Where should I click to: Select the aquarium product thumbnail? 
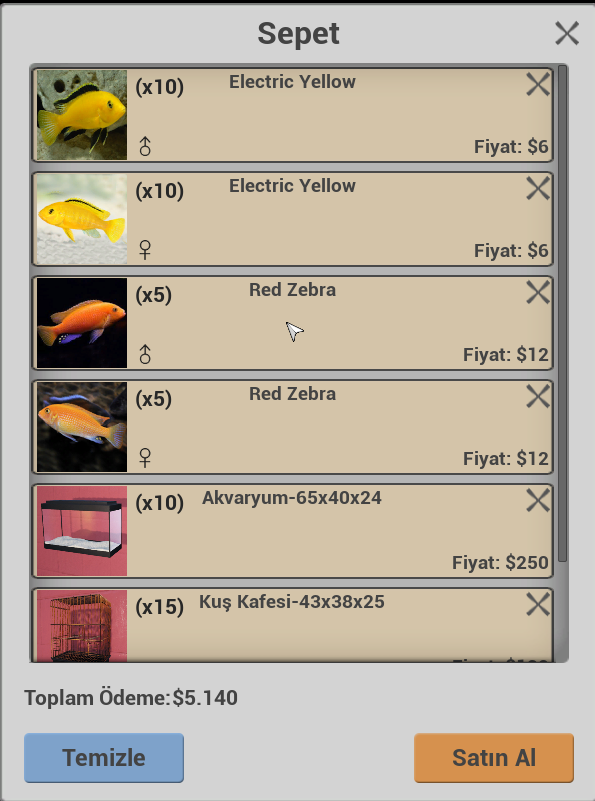[x=82, y=531]
